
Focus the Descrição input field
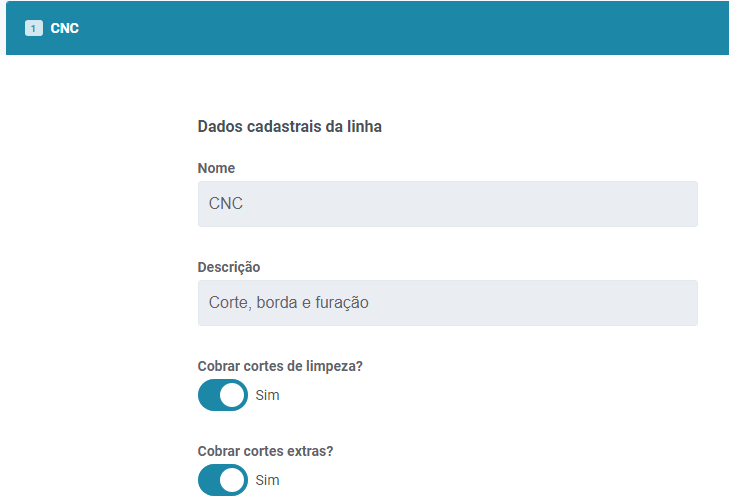[x=447, y=303]
